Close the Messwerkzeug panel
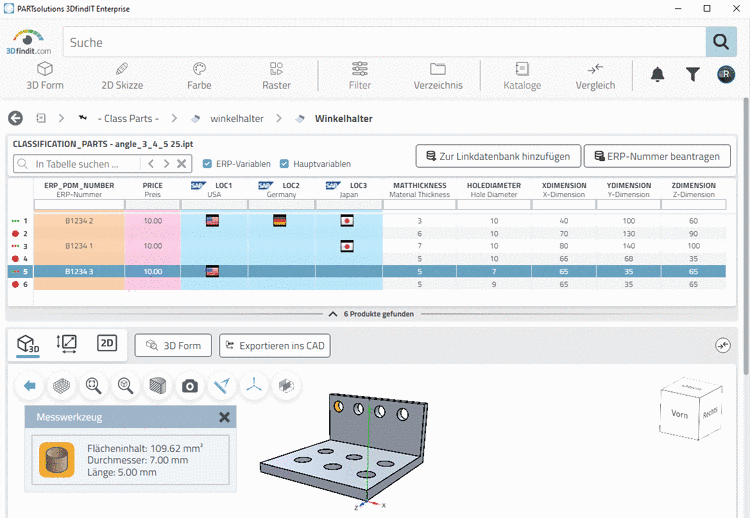 pyautogui.click(x=224, y=417)
